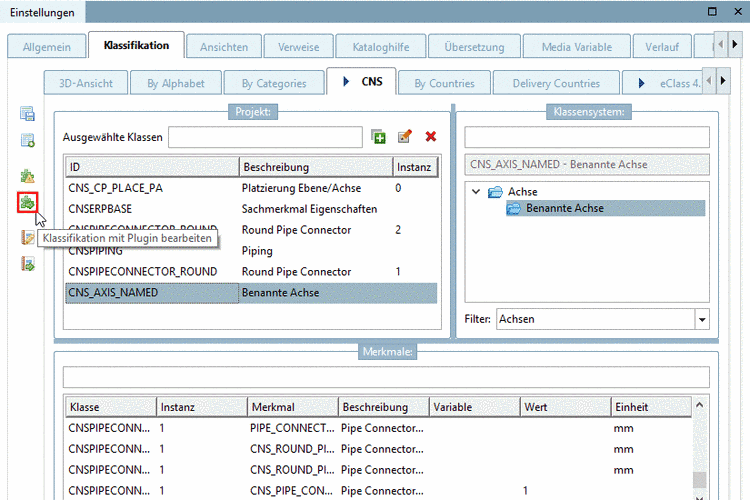Open the Delivery Countries sub-tab
The image size is (750, 500).
pyautogui.click(x=556, y=83)
